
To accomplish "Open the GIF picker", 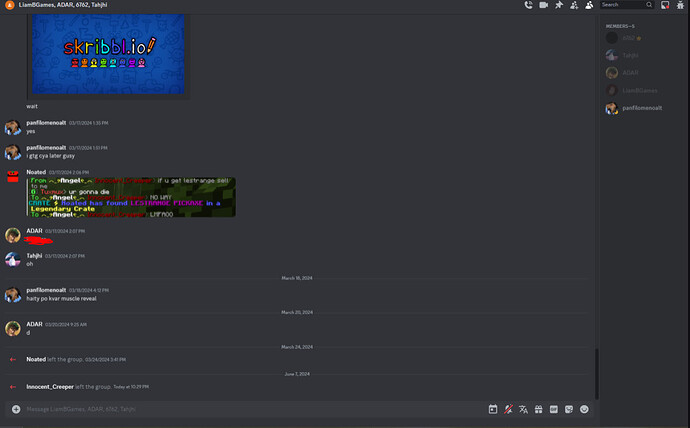I will pos(554,410).
